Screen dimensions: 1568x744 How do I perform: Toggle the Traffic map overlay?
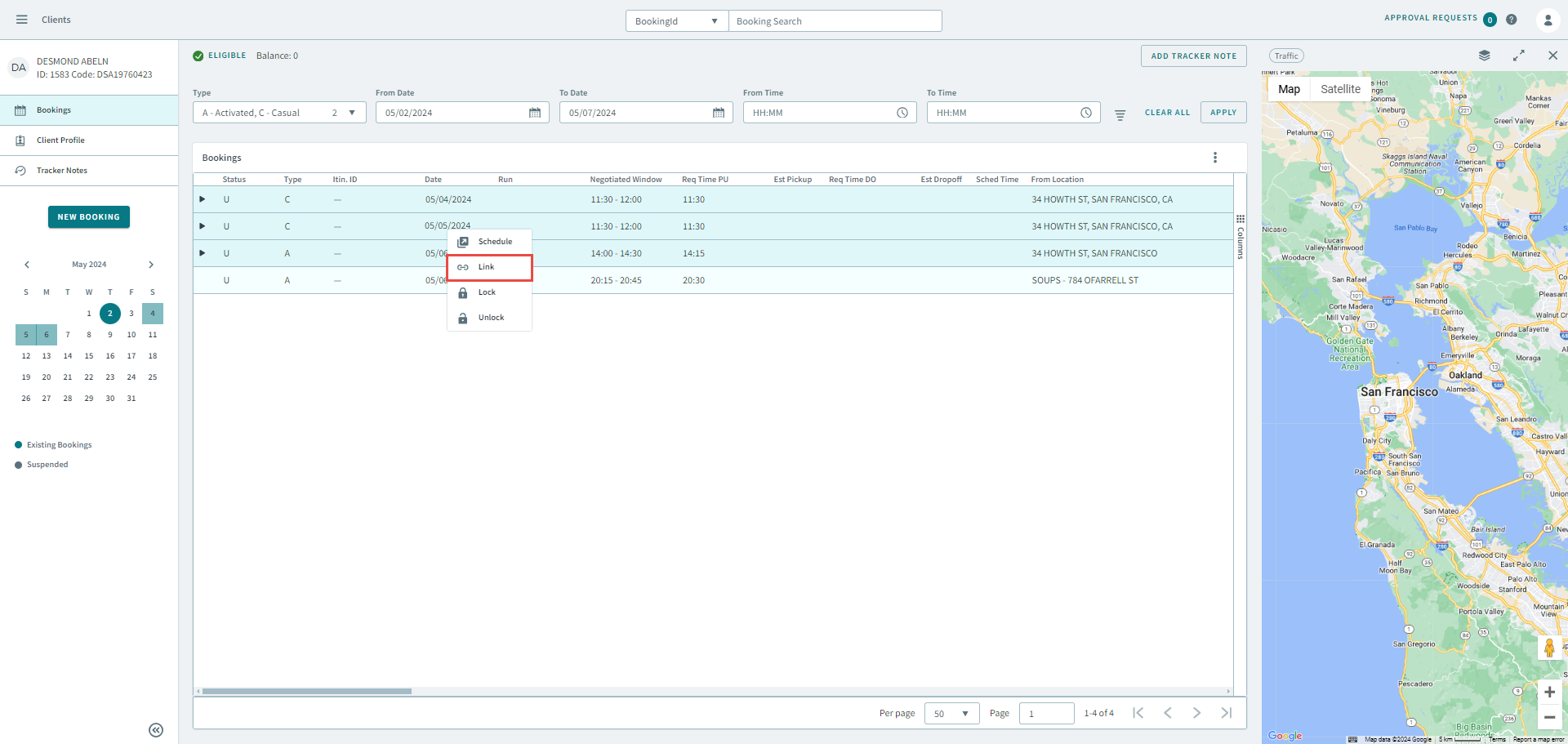1286,56
